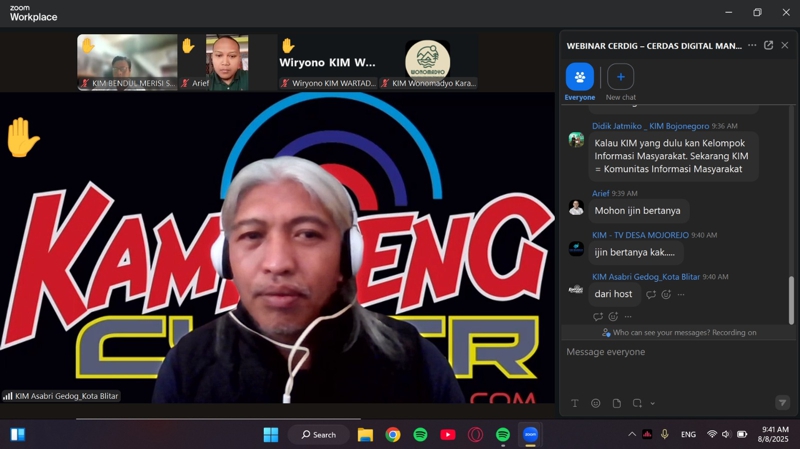More actions beside the 'dari host' bubble
Viewport: 800px width, 449px height.
click(681, 294)
